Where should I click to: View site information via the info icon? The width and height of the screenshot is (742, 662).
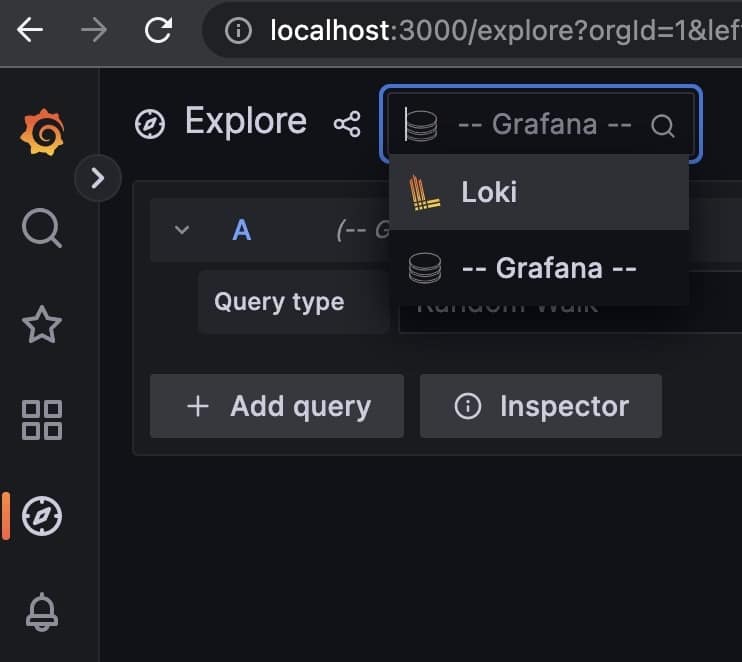[x=238, y=31]
